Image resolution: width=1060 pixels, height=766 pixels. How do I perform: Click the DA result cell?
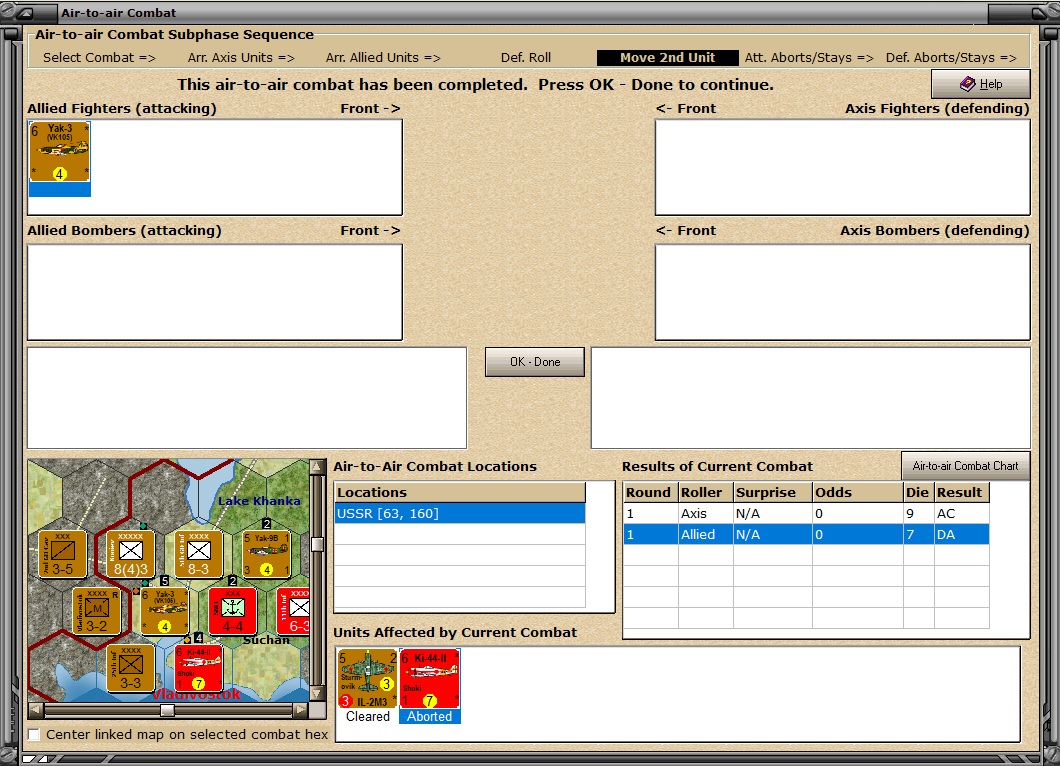tap(961, 534)
